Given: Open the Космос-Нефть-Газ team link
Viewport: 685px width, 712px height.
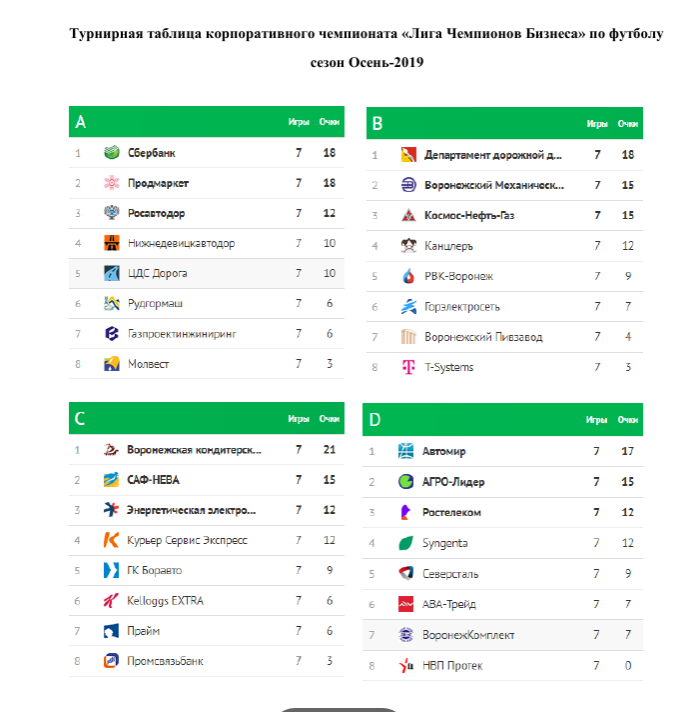Looking at the screenshot, I should pos(469,215).
